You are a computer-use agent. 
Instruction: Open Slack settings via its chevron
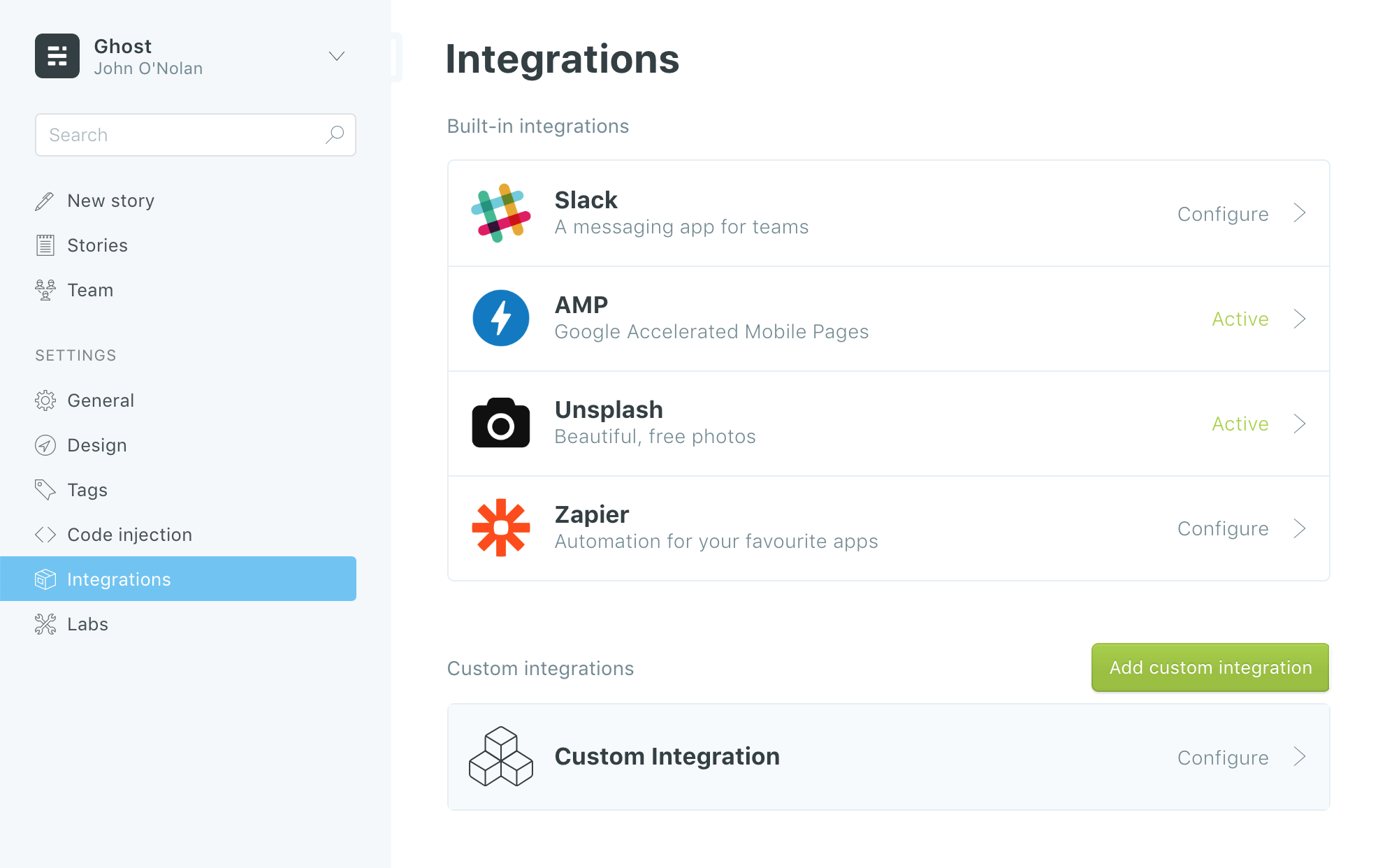(1299, 213)
